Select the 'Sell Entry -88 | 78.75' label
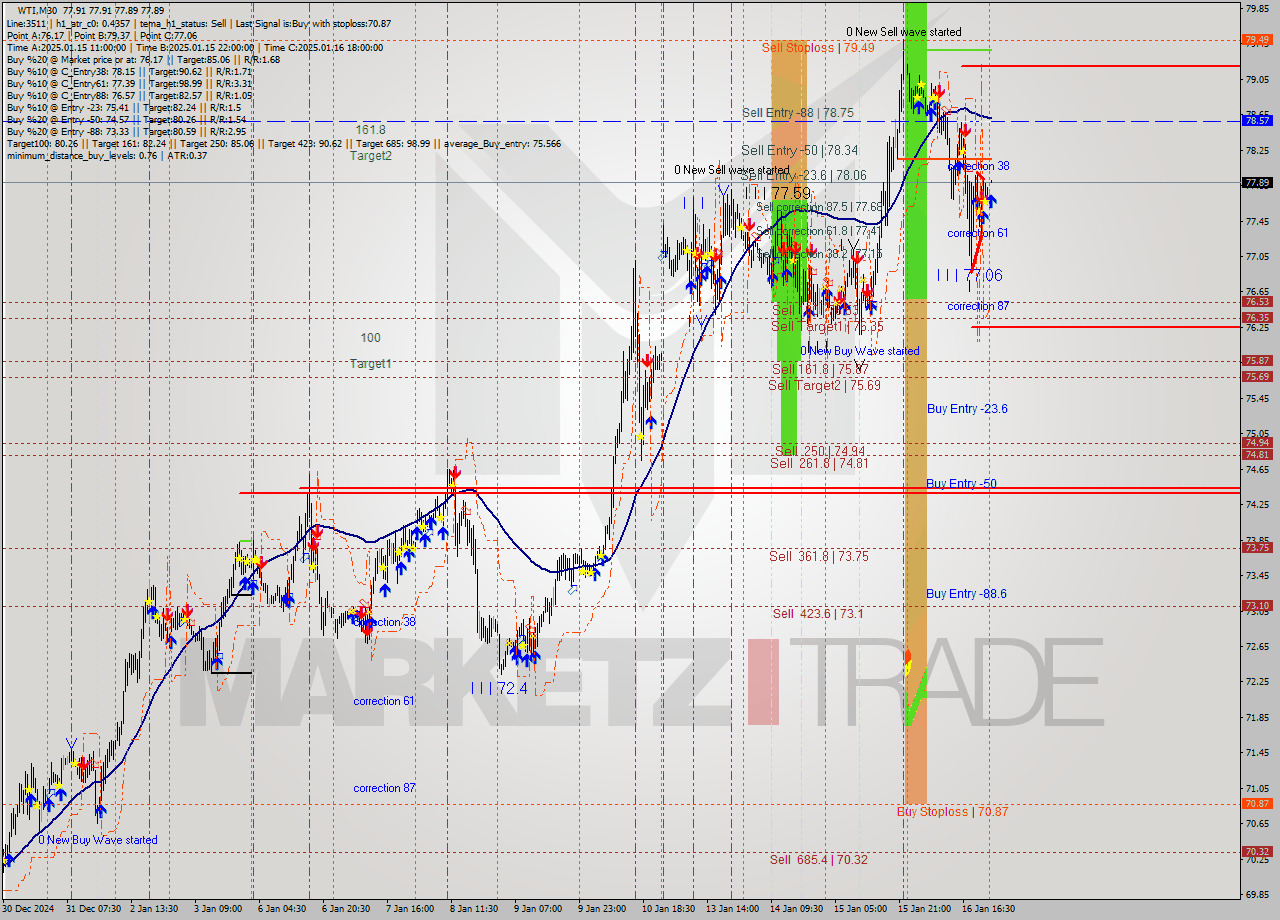 pyautogui.click(x=797, y=113)
